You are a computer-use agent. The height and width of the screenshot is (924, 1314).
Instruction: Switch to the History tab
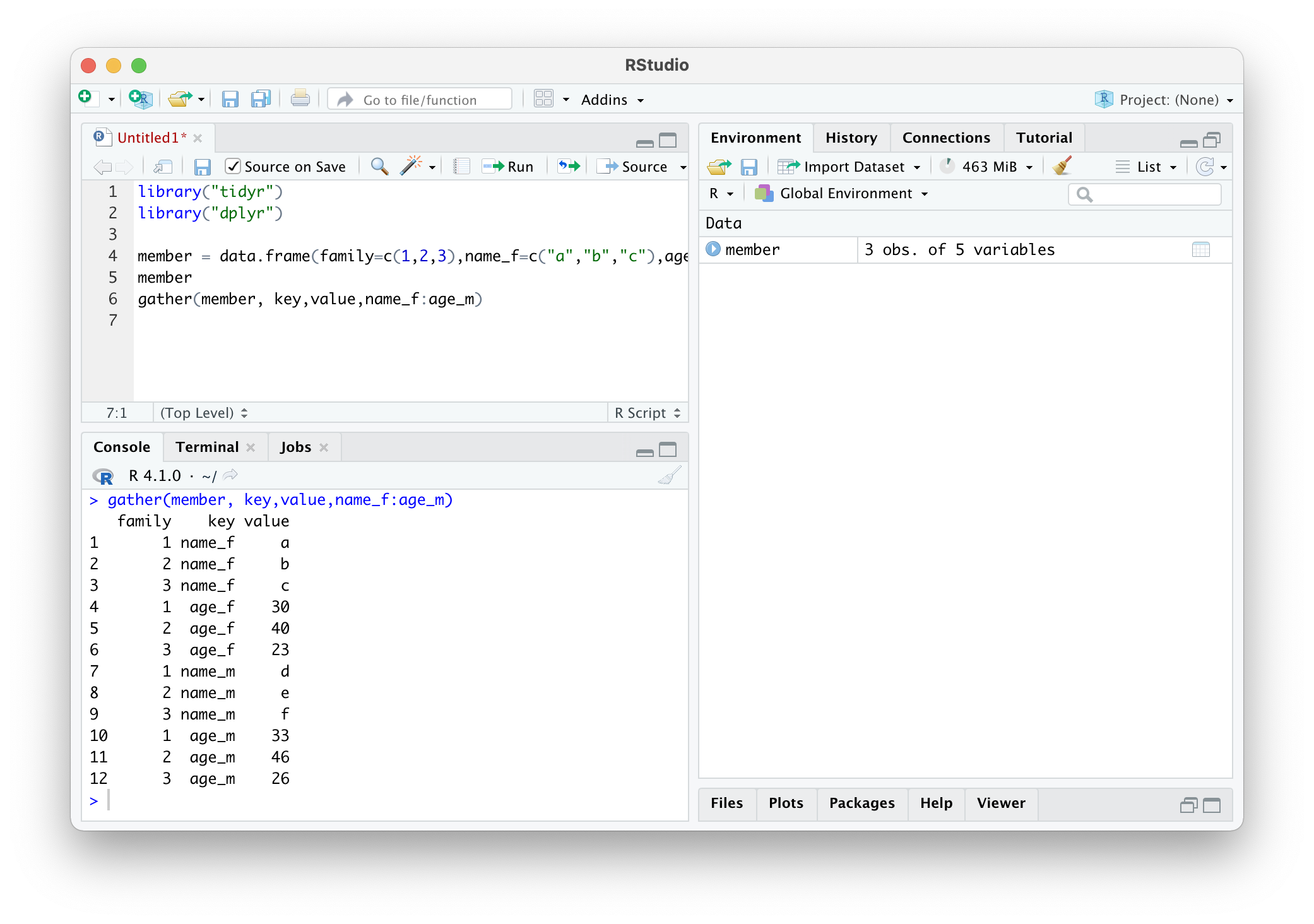coord(851,138)
